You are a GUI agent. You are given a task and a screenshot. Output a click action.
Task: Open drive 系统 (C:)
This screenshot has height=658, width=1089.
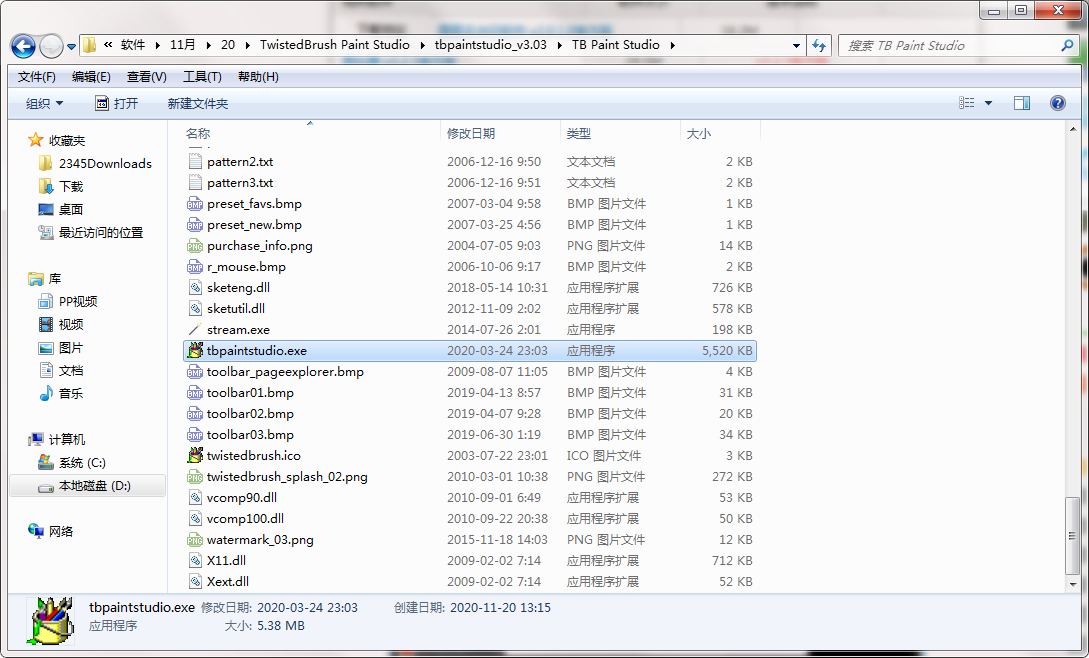[x=82, y=463]
